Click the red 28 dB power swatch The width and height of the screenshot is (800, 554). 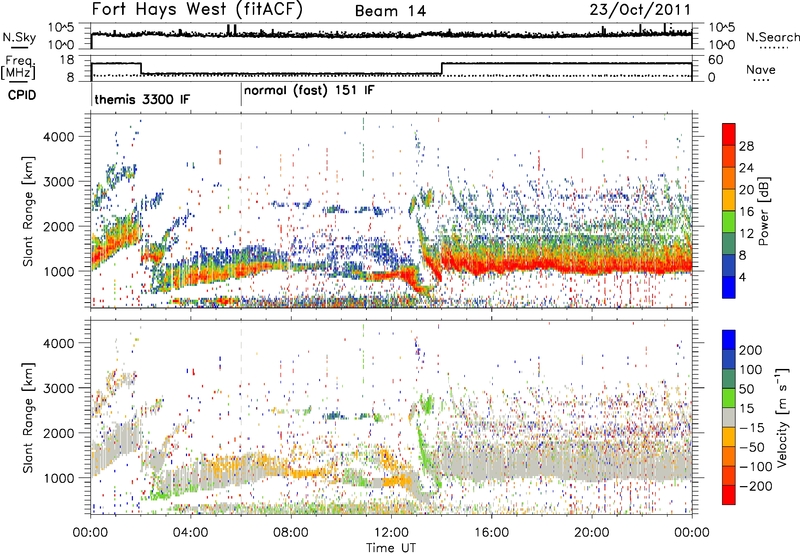click(729, 135)
